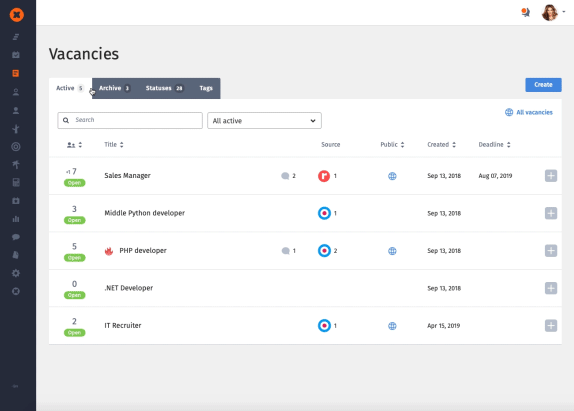Image resolution: width=574 pixels, height=411 pixels.
Task: Open the bar chart reports icon in the sidebar
Action: tap(16, 219)
